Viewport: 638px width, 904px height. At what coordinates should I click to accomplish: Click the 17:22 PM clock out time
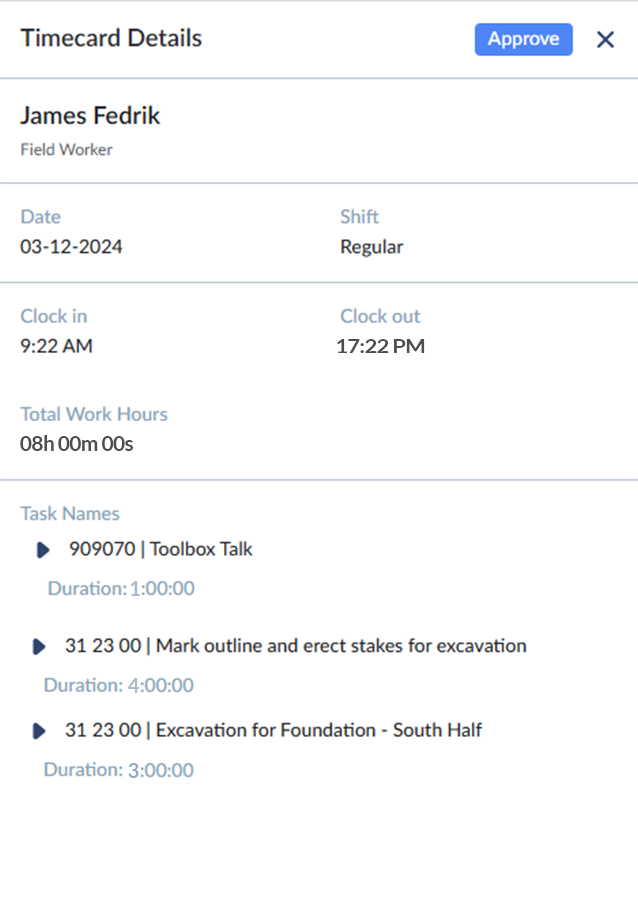pos(380,346)
